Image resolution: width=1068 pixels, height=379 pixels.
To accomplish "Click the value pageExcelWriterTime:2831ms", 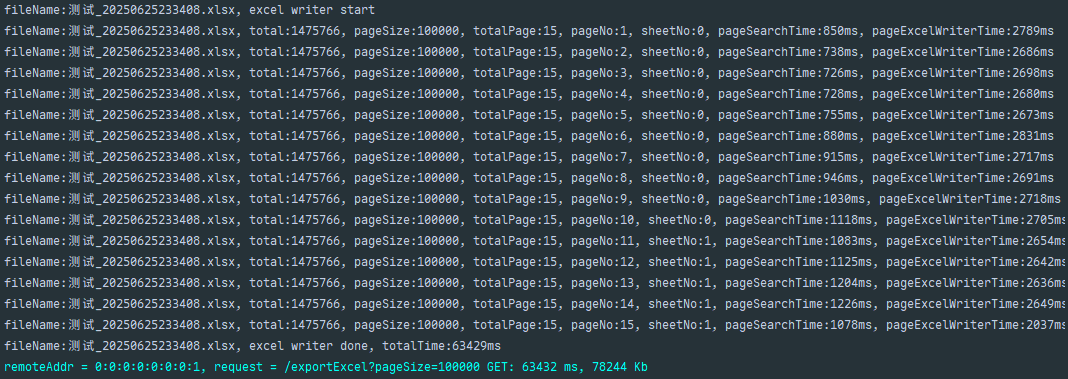I will (963, 136).
